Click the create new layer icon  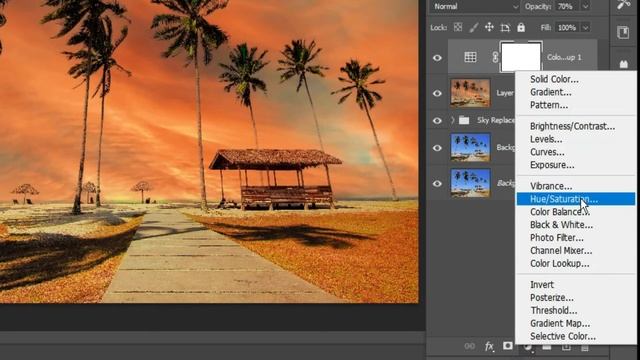(x=566, y=347)
